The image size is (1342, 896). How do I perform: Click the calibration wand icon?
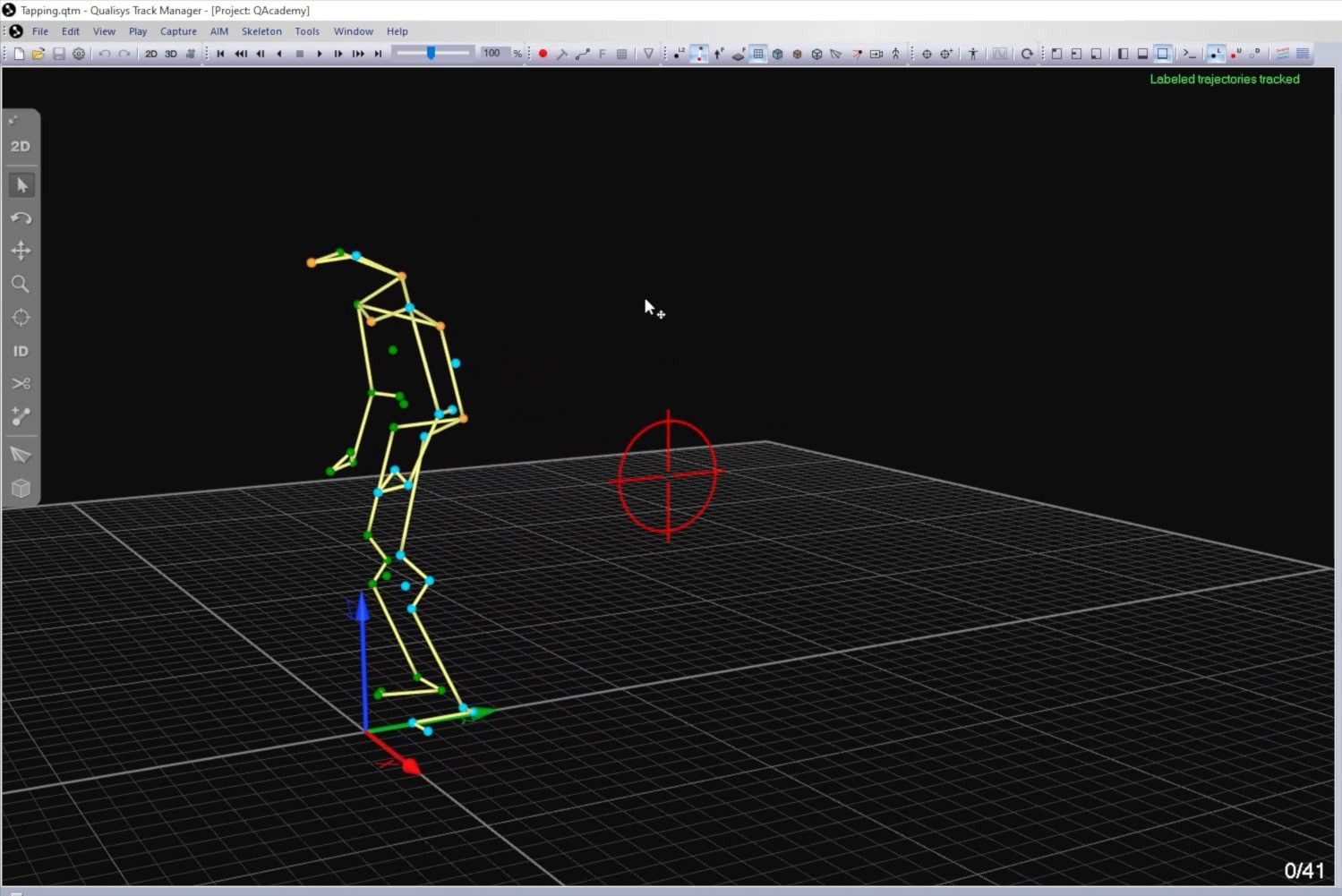click(562, 54)
